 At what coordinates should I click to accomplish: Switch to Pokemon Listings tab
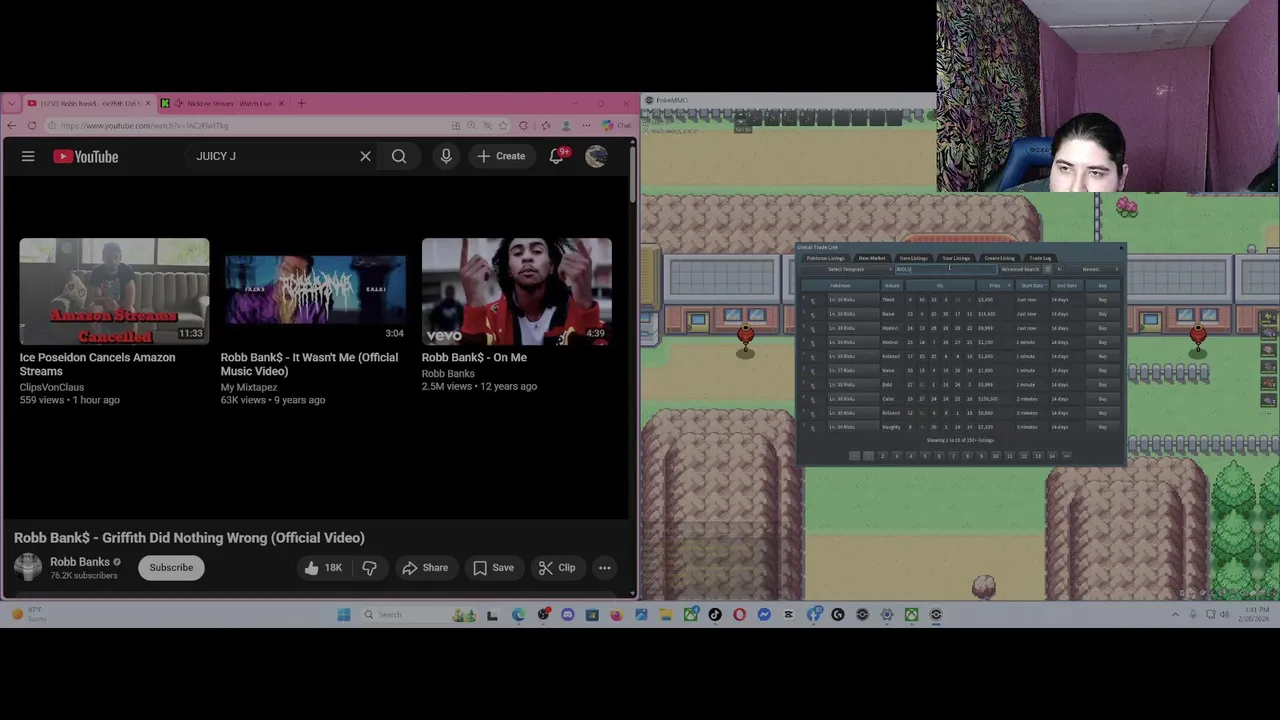click(x=826, y=258)
